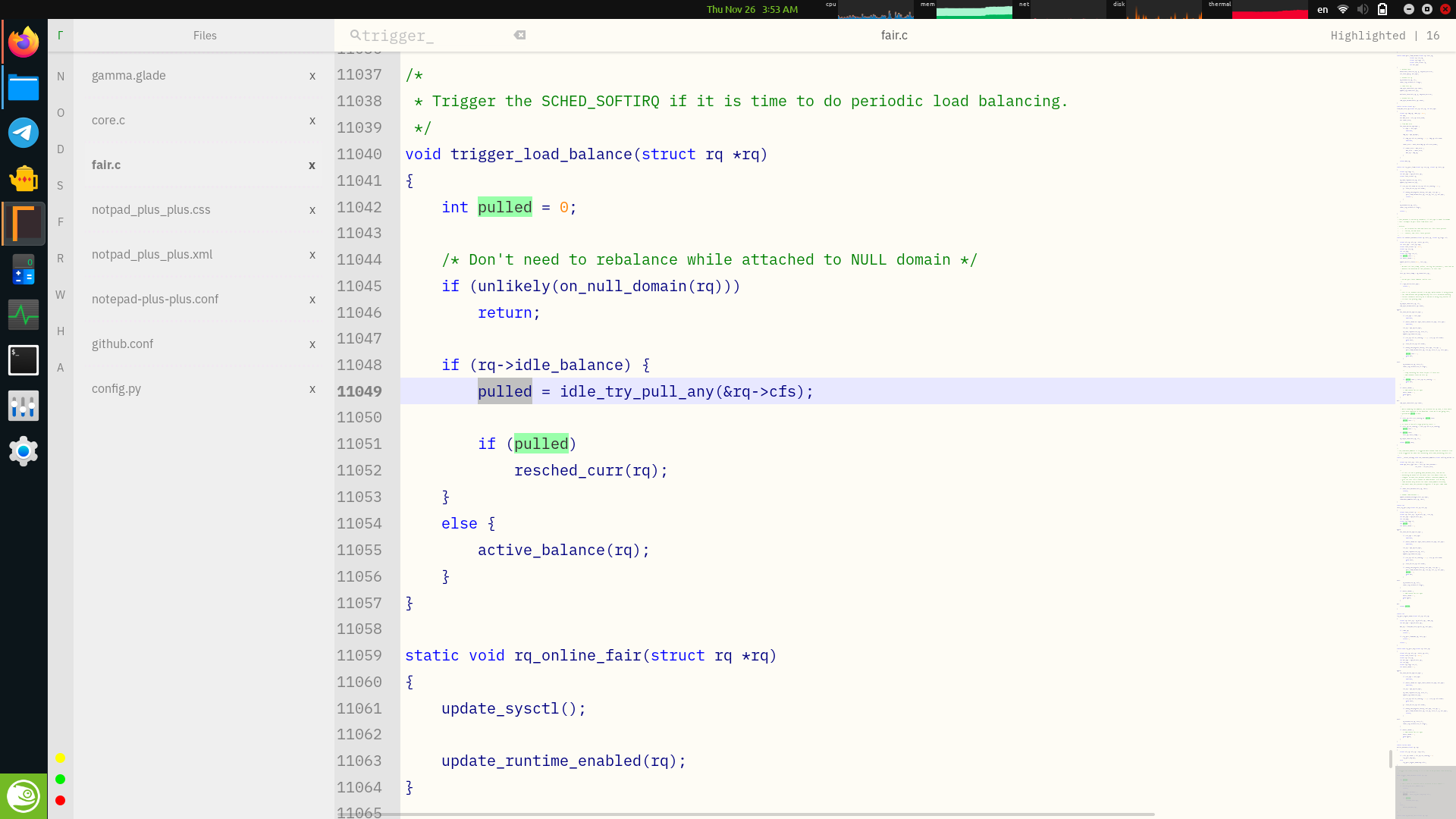This screenshot has width=1456, height=819.
Task: Click the F sidebar letter
Action: pos(61,222)
